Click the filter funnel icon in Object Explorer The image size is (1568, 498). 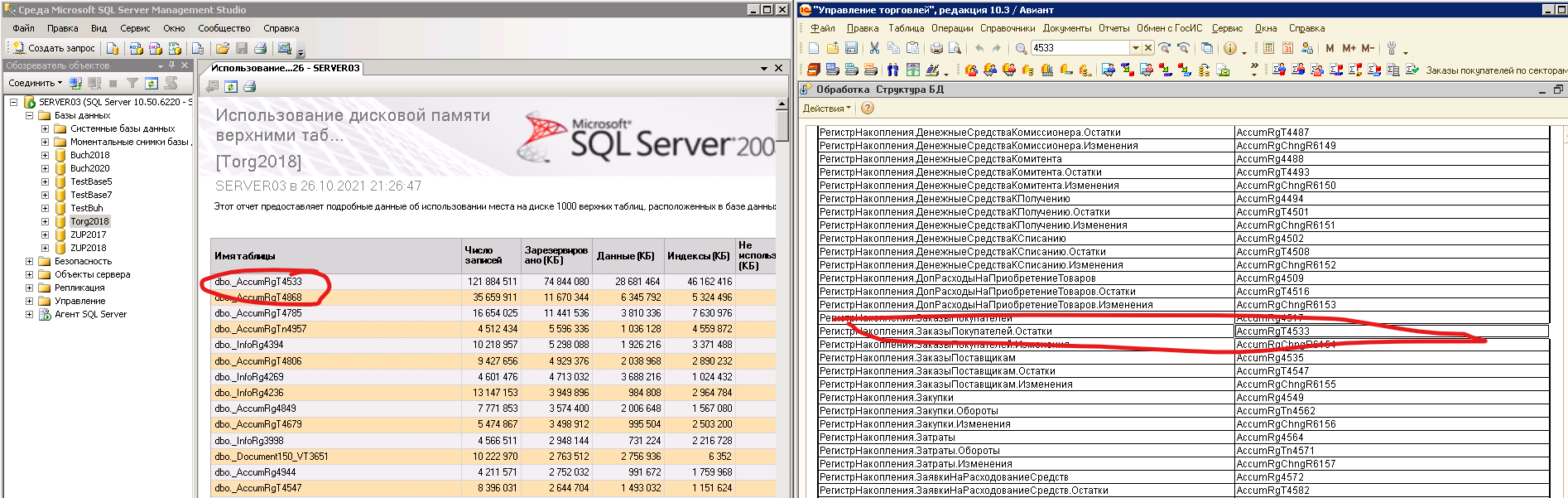coord(132,83)
